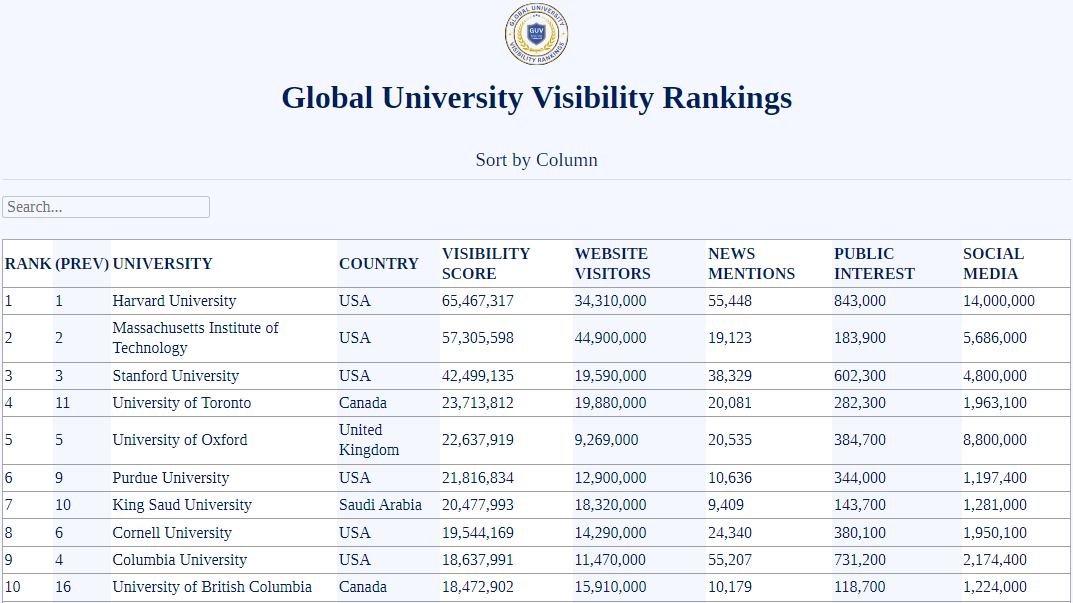1073x603 pixels.
Task: Click the Sort by Column label
Action: [536, 160]
